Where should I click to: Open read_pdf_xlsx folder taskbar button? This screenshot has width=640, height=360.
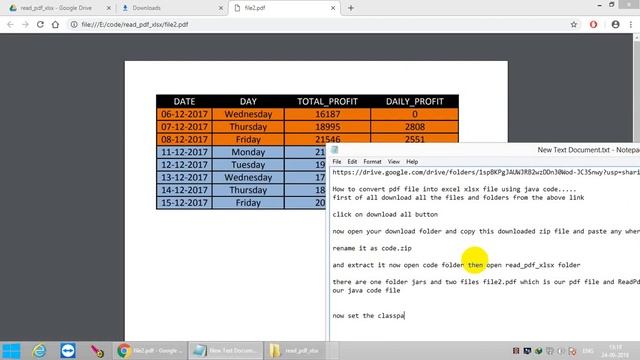pos(301,351)
